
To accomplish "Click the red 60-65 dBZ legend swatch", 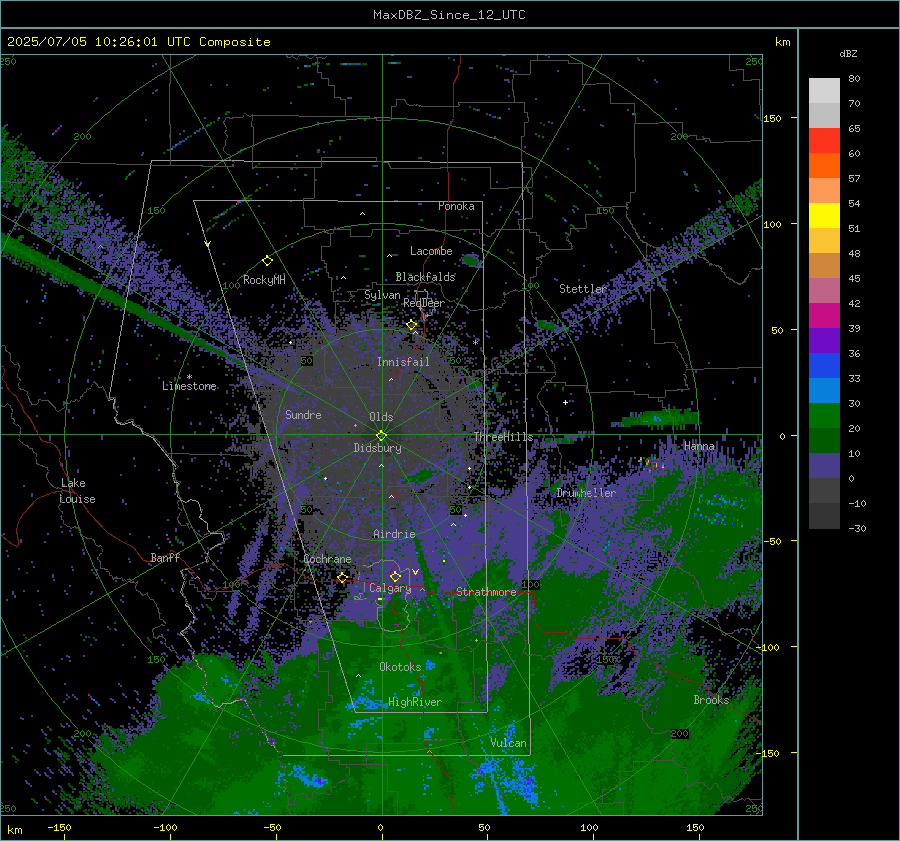I will (824, 141).
